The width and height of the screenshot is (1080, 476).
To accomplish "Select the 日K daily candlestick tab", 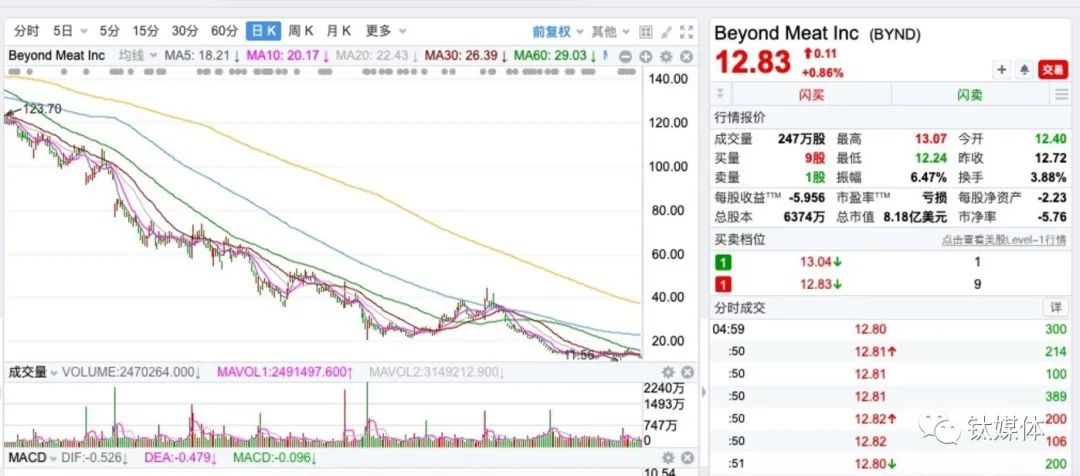I will pos(264,31).
